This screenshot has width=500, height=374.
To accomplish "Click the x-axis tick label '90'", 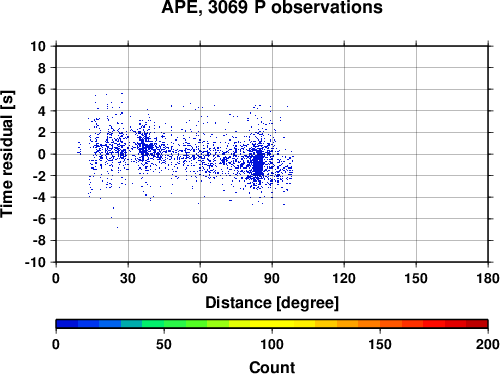I will click(x=272, y=278).
